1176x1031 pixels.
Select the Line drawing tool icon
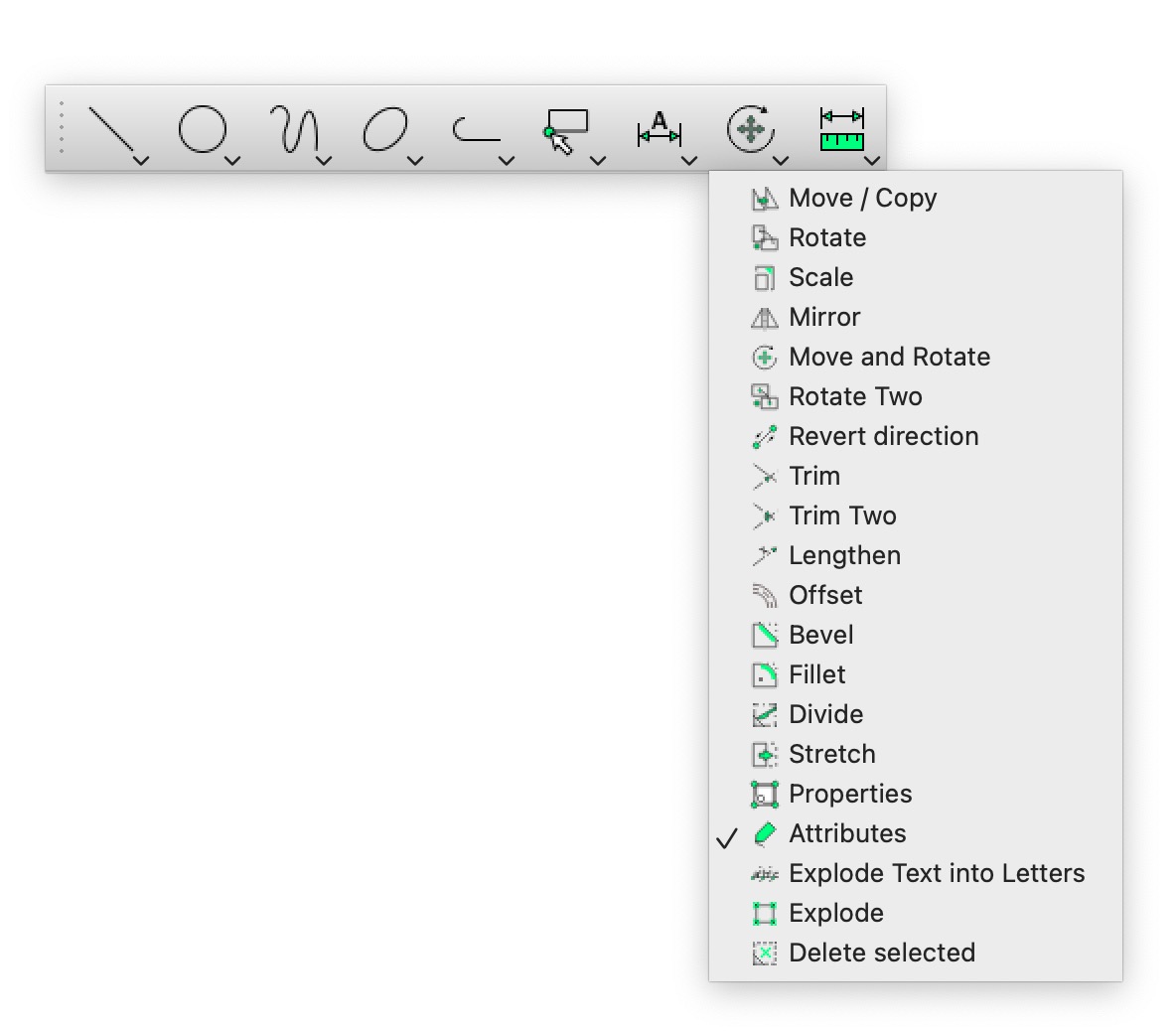pos(109,128)
